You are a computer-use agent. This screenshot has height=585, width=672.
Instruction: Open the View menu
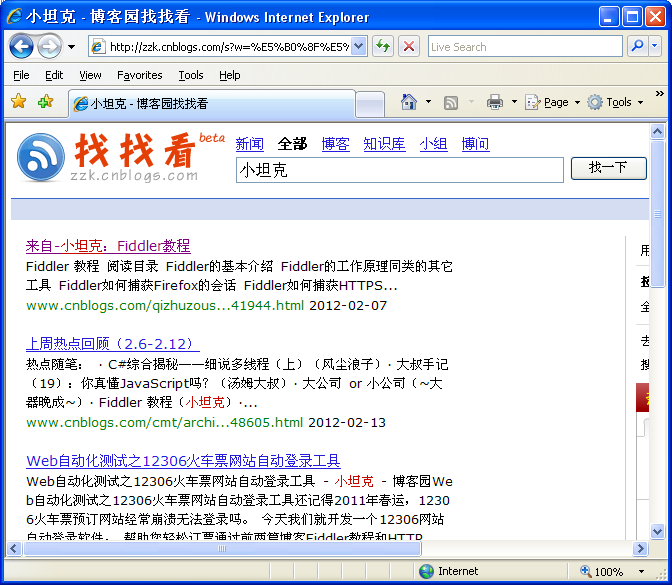tap(90, 75)
